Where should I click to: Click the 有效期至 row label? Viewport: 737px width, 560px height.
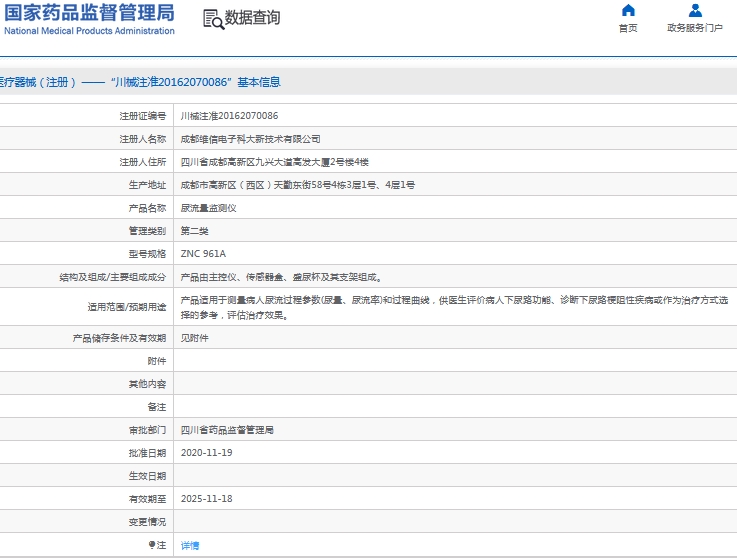(x=148, y=499)
